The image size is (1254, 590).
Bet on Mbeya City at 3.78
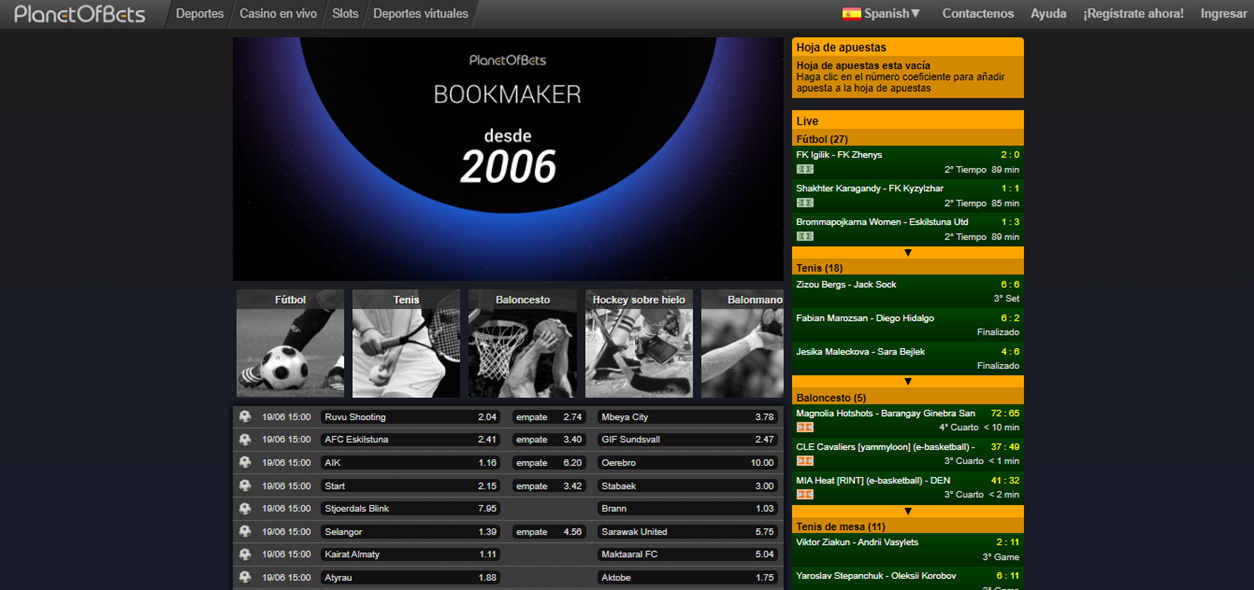[688, 417]
